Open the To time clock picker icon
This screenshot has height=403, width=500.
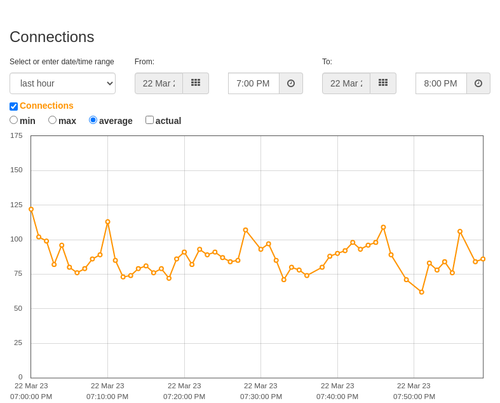pyautogui.click(x=478, y=83)
